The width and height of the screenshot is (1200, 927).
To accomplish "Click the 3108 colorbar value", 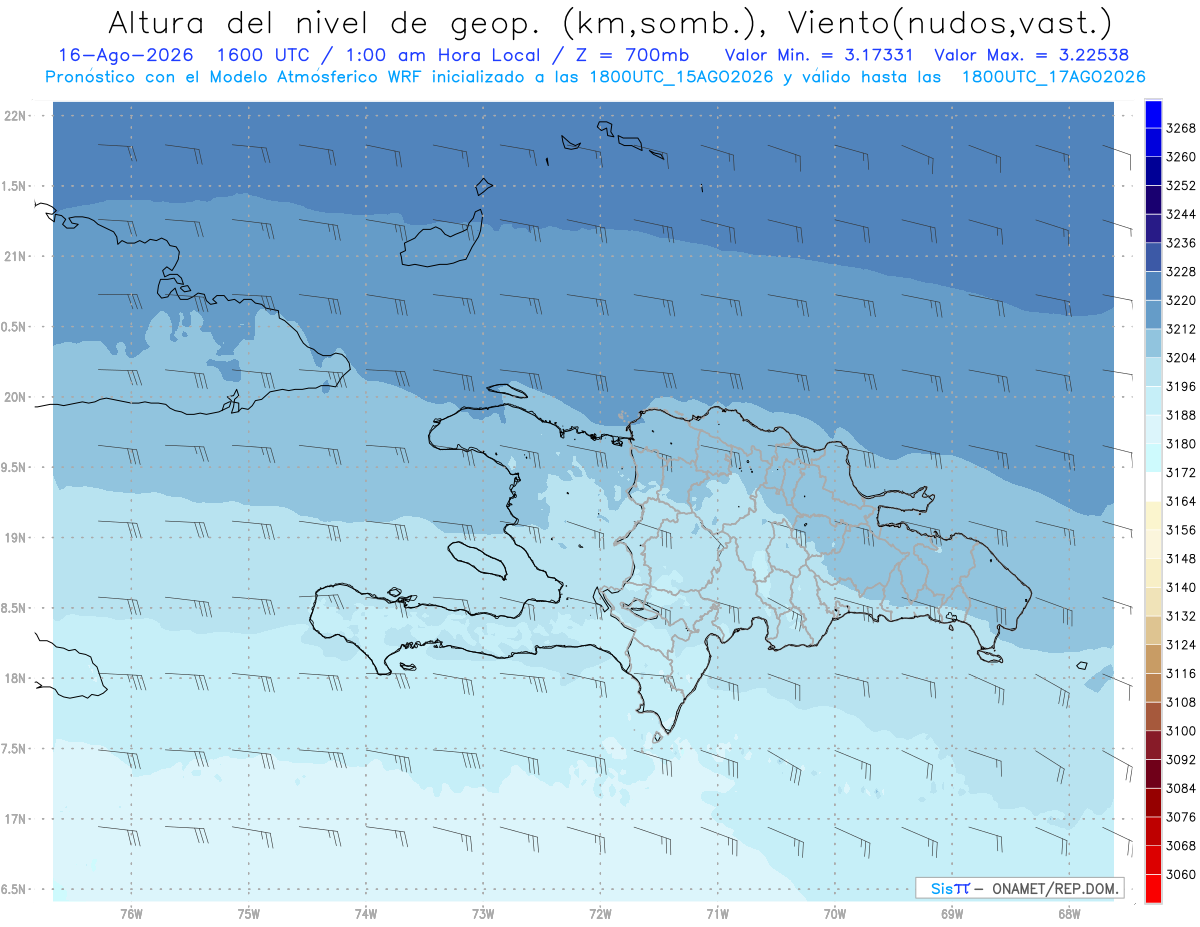I will (x=1180, y=702).
